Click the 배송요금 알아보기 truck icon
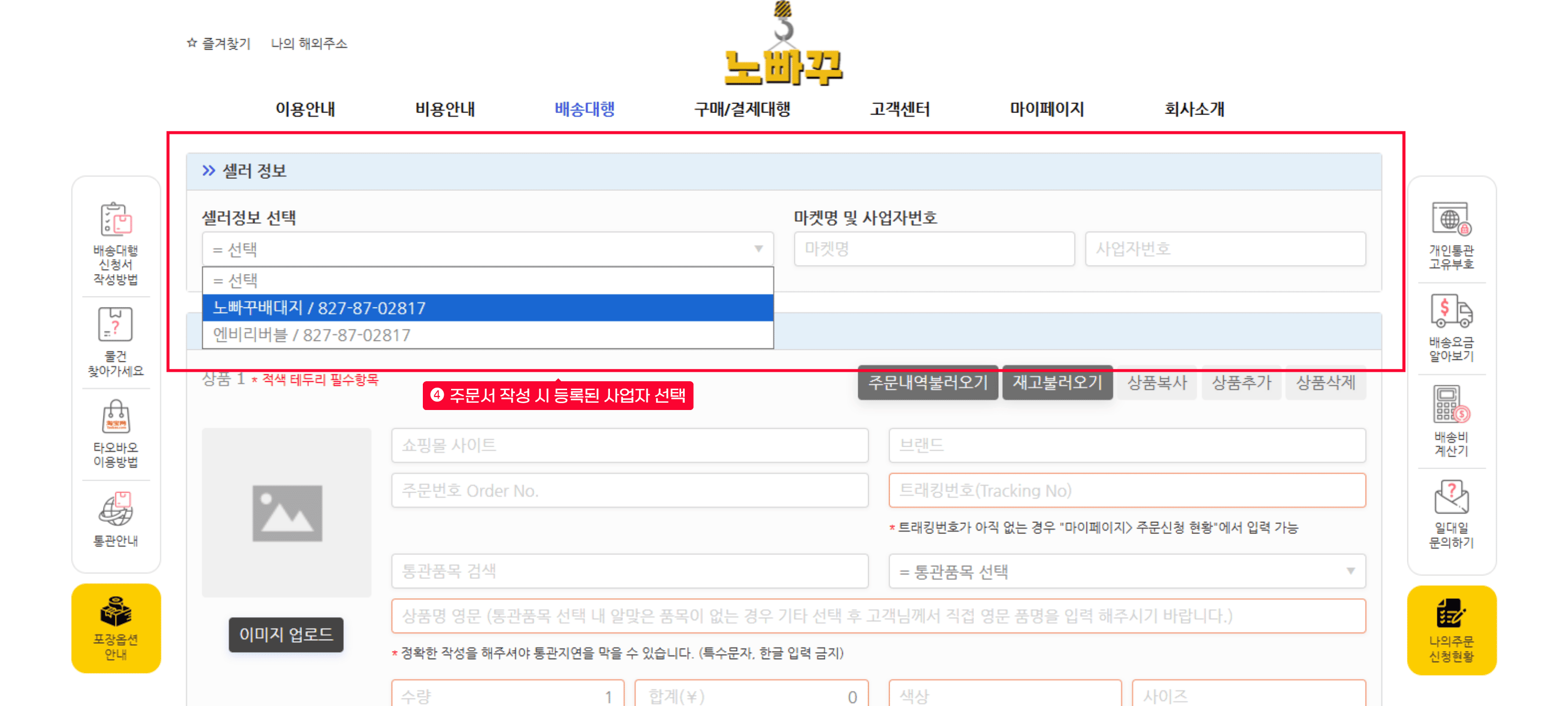Image resolution: width=1568 pixels, height=706 pixels. tap(1451, 311)
